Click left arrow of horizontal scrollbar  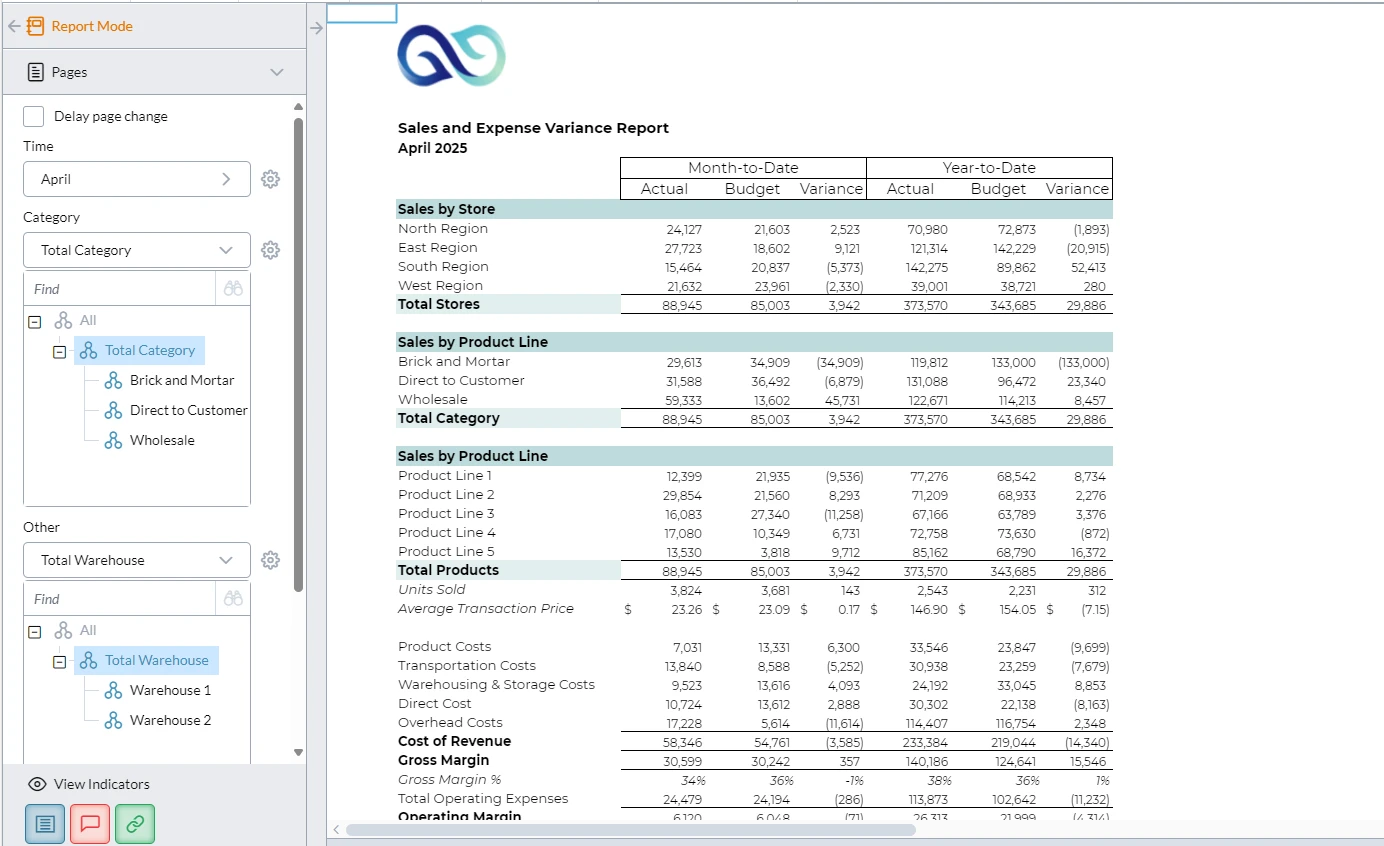click(x=336, y=829)
